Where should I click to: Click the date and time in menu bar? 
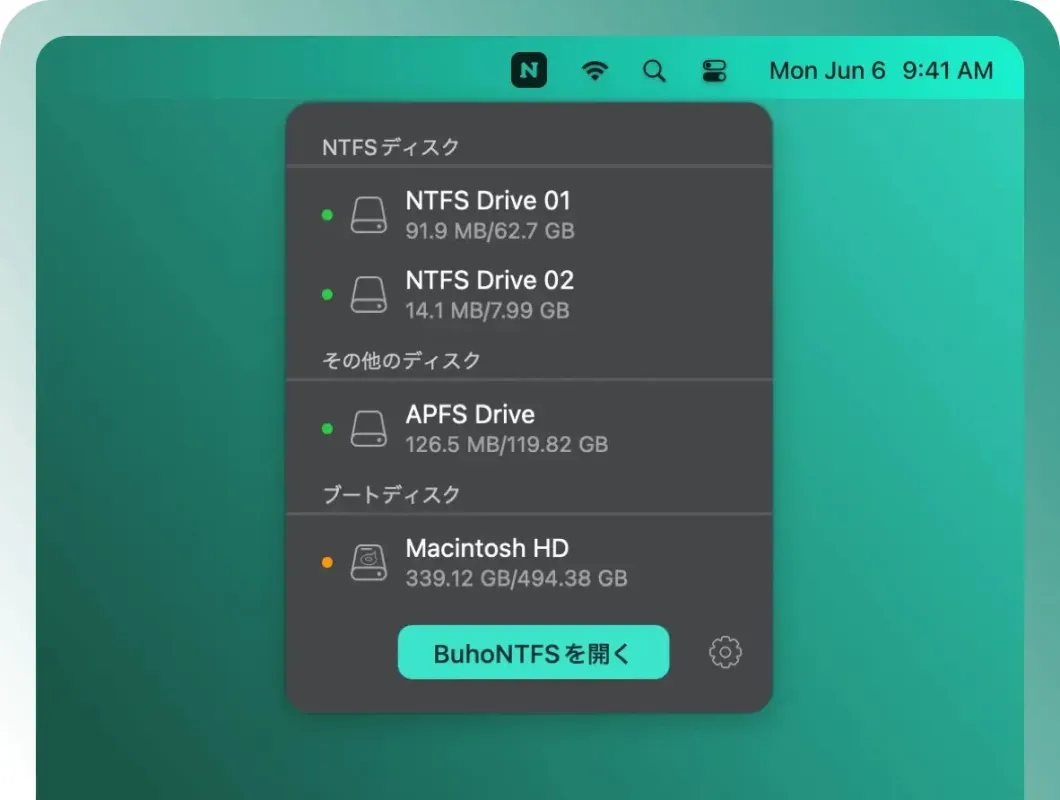click(x=880, y=70)
